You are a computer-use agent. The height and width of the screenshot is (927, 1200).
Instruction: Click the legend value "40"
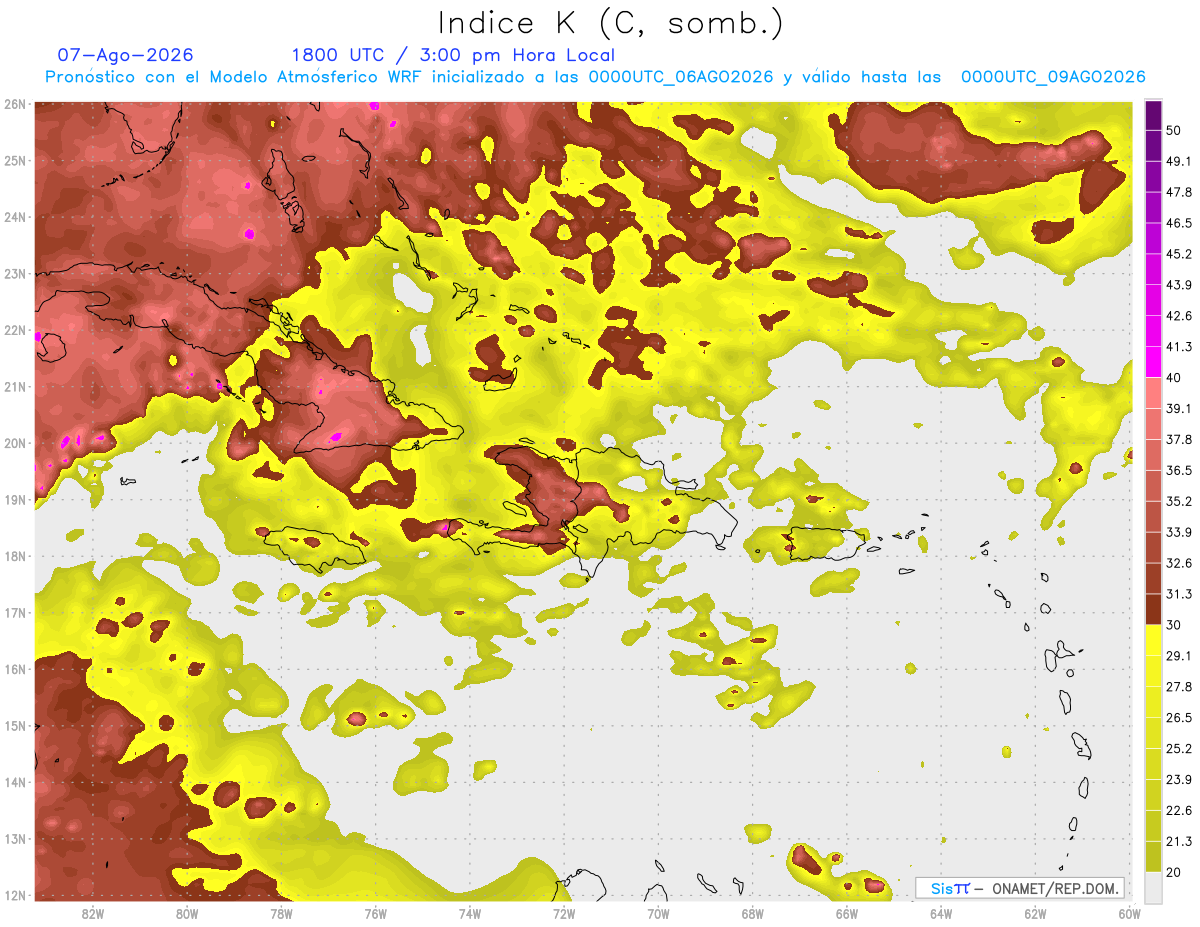(1174, 378)
